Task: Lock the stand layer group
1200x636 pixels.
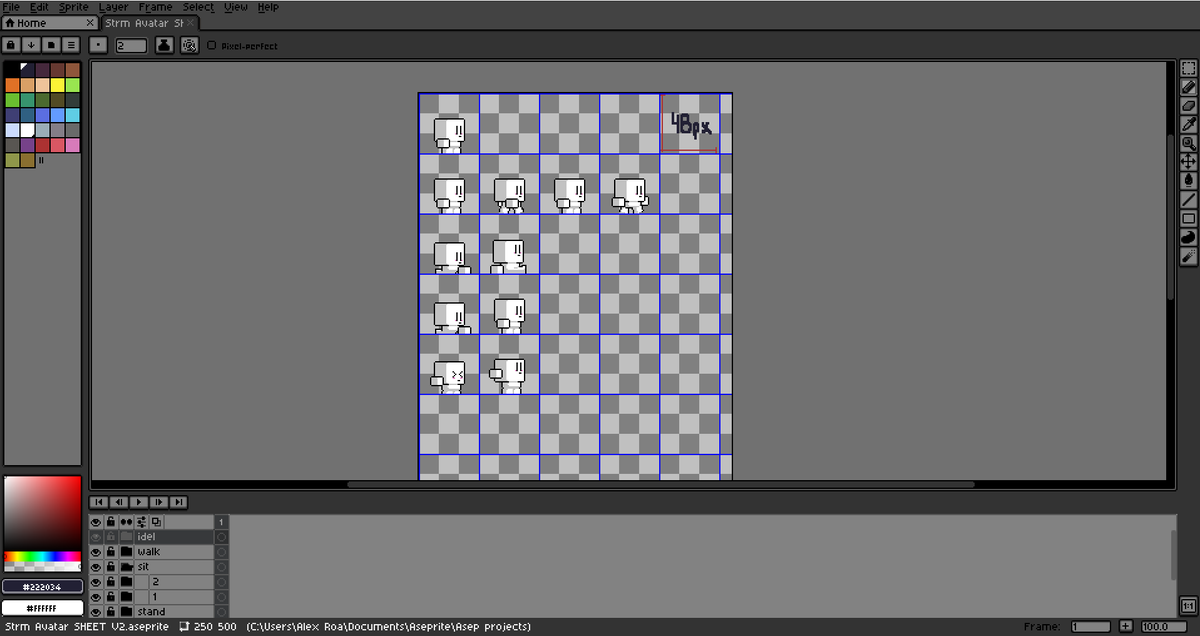Action: tap(111, 612)
